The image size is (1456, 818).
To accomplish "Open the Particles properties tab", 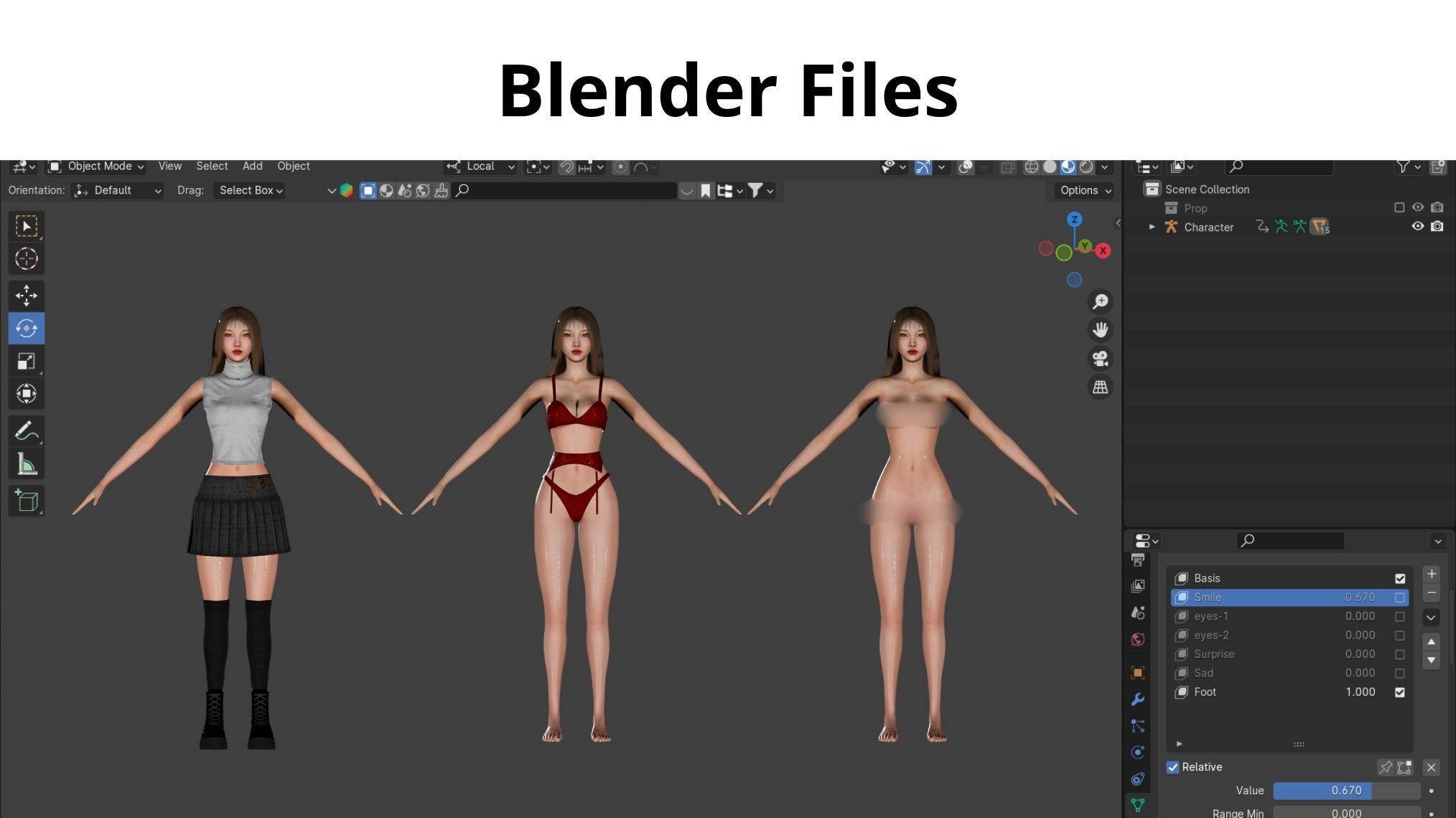I will (x=1138, y=726).
